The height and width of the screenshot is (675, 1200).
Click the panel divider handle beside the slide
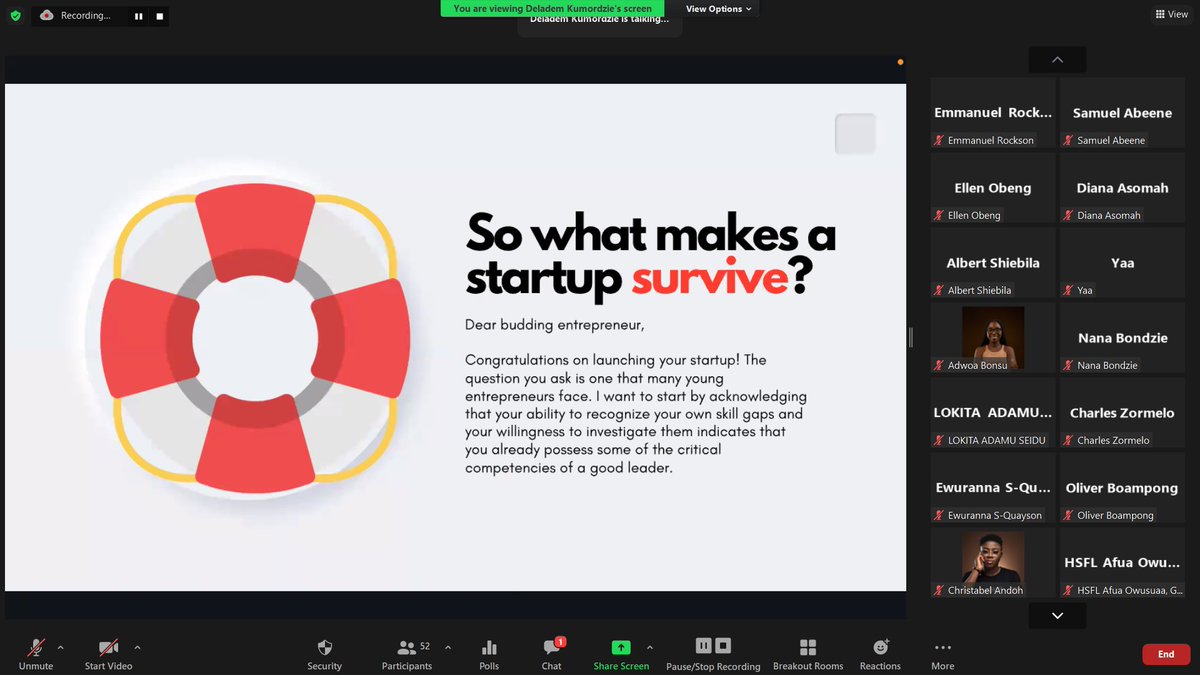pos(910,337)
